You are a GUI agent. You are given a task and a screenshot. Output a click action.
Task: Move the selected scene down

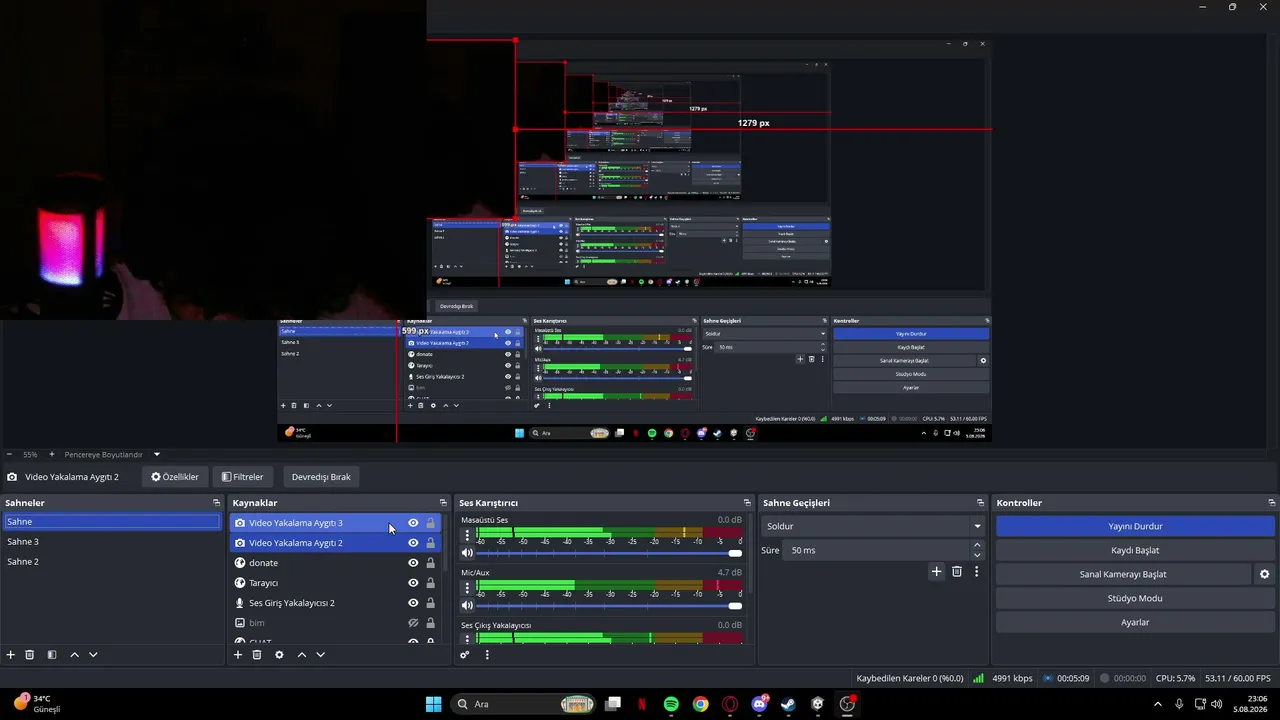(93, 655)
